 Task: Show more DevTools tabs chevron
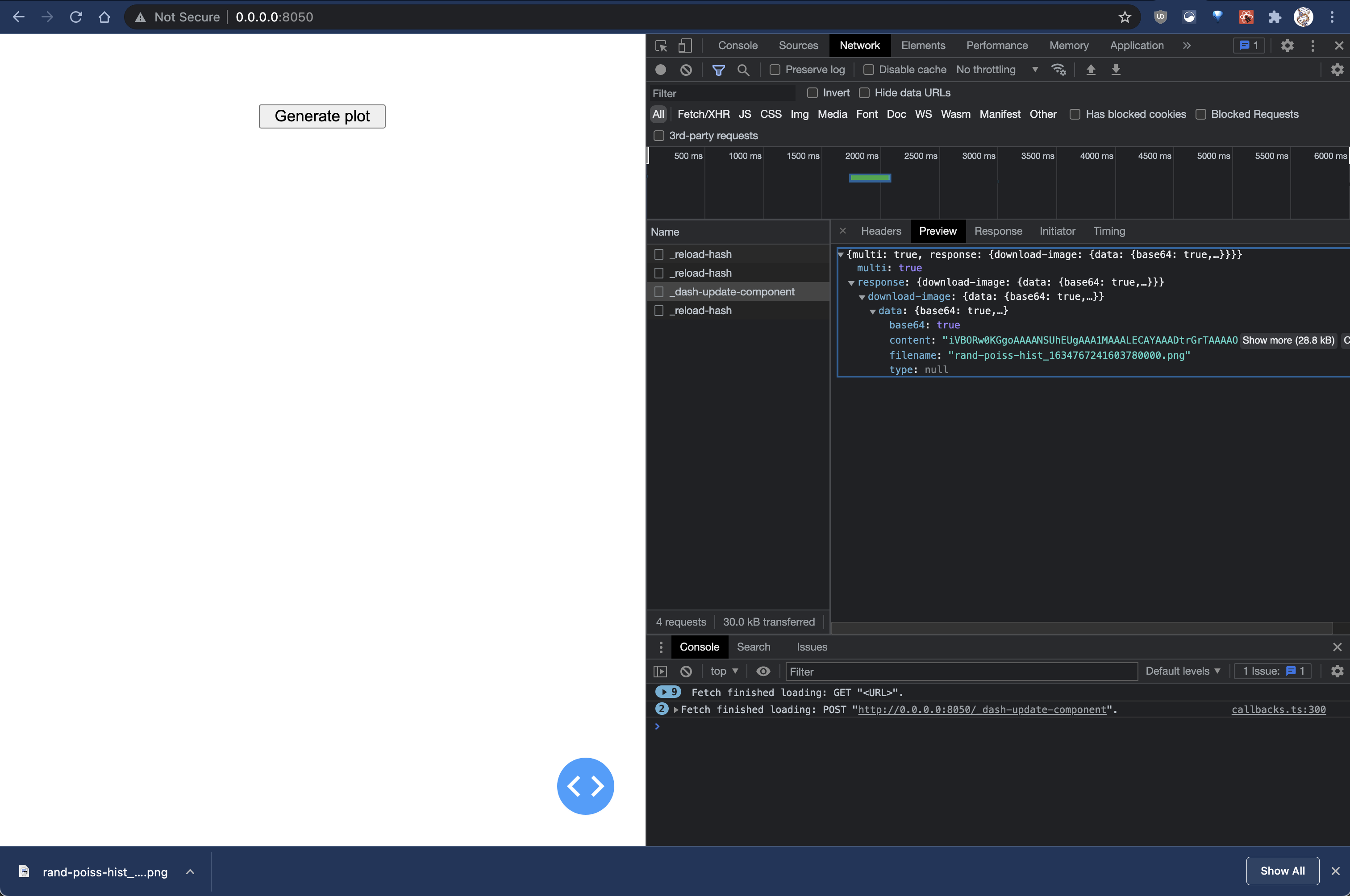(x=1187, y=46)
